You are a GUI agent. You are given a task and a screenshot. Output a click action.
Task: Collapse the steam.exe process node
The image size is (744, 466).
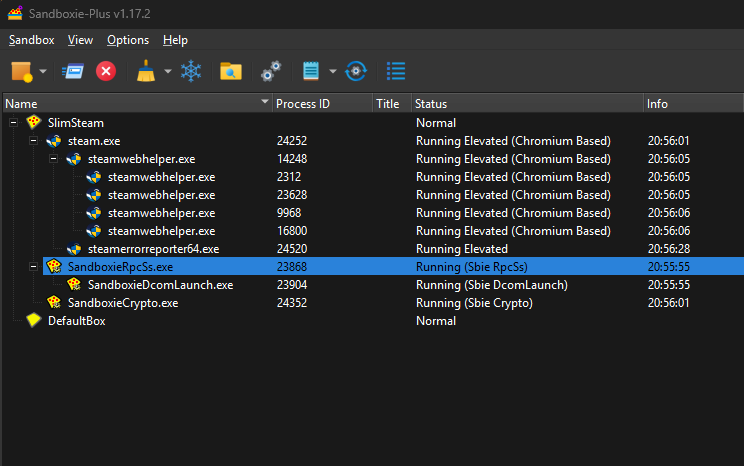point(33,141)
